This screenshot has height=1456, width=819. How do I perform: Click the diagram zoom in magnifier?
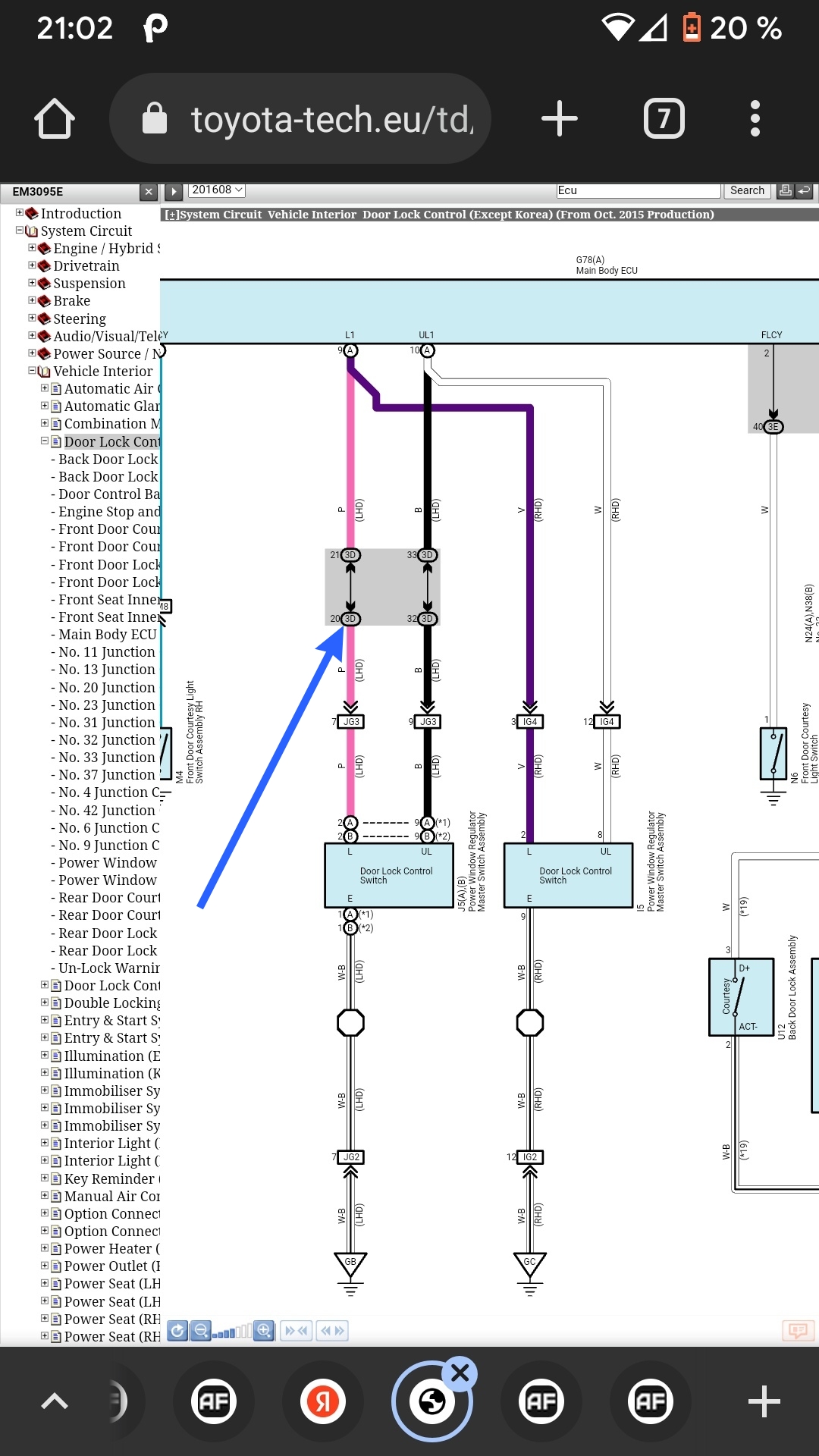pyautogui.click(x=264, y=1330)
